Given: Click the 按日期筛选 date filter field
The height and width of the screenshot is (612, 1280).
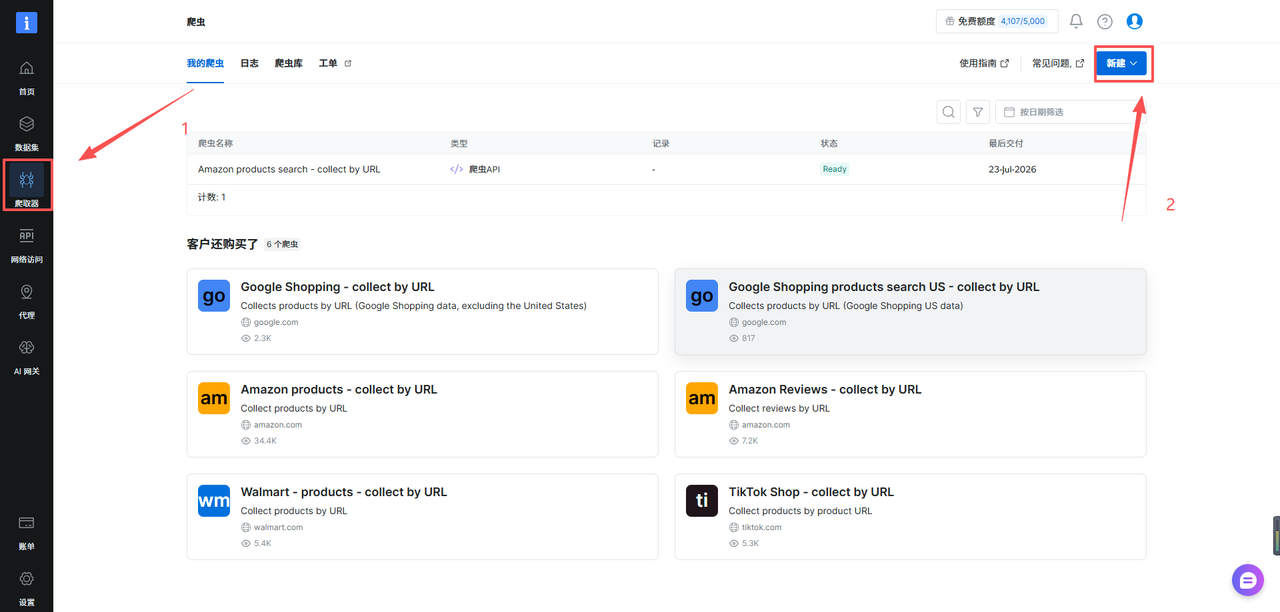Looking at the screenshot, I should click(1070, 112).
